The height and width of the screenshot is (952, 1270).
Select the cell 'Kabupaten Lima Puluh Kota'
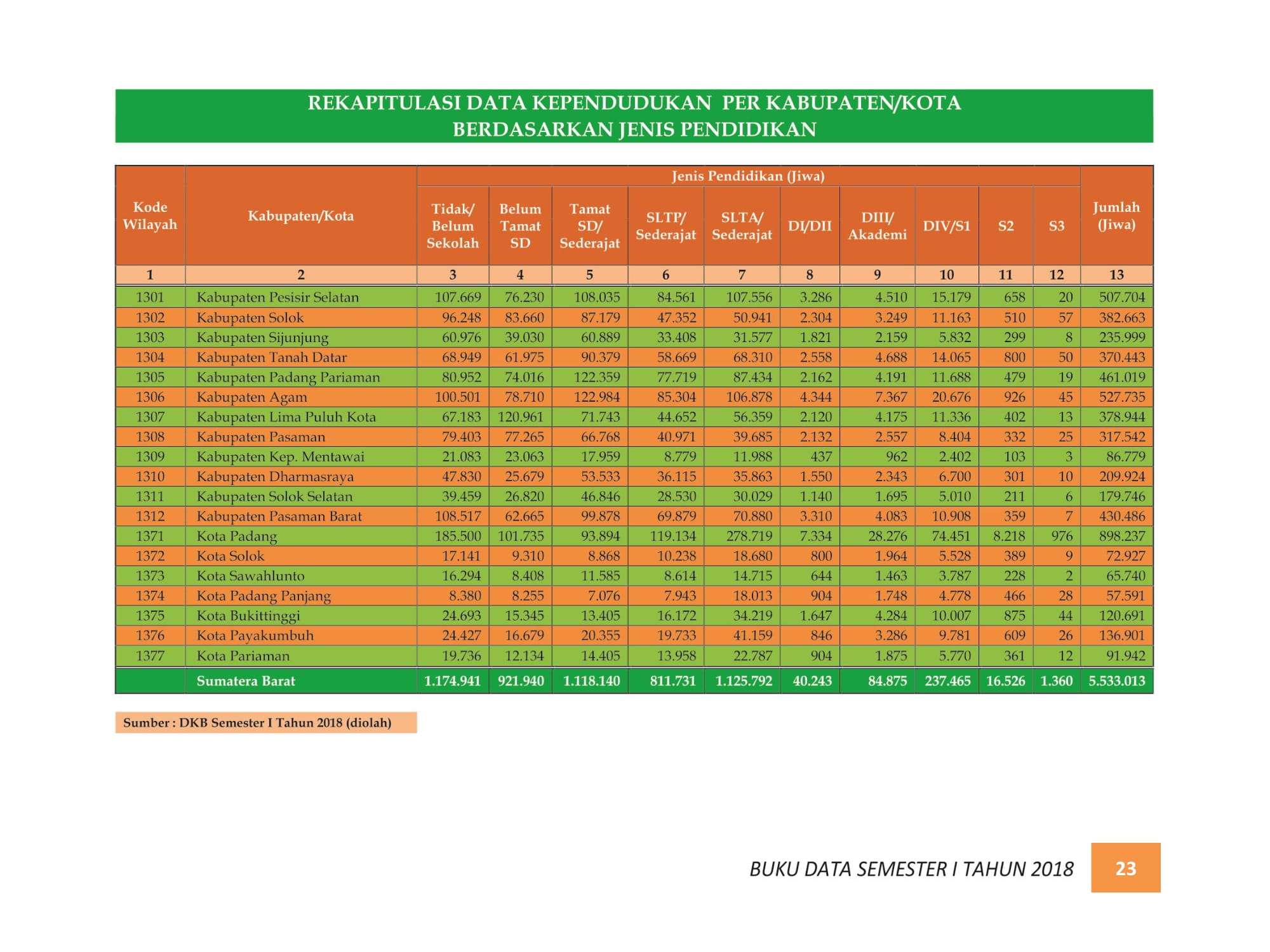(300, 416)
